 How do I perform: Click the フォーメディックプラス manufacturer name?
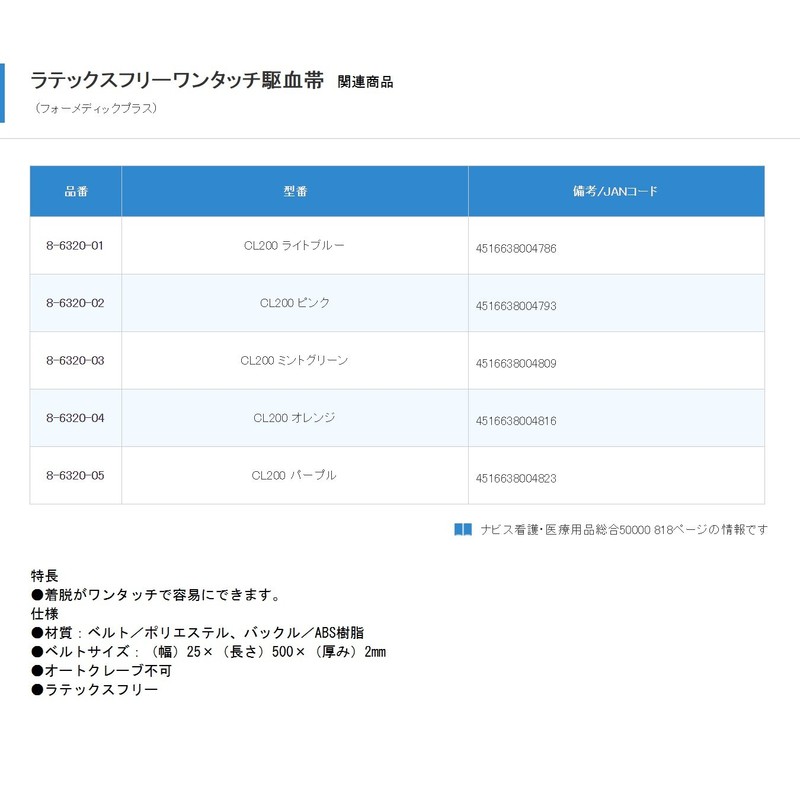click(x=96, y=108)
